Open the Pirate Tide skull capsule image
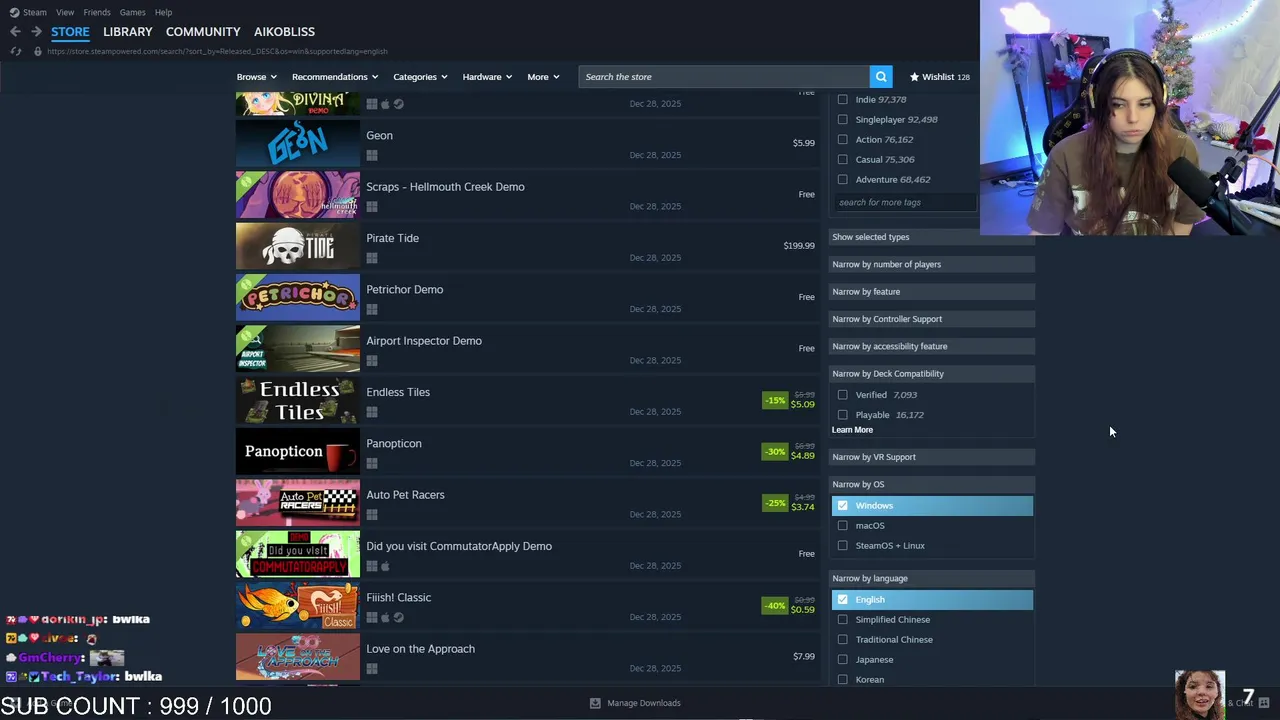1280x720 pixels. (298, 246)
